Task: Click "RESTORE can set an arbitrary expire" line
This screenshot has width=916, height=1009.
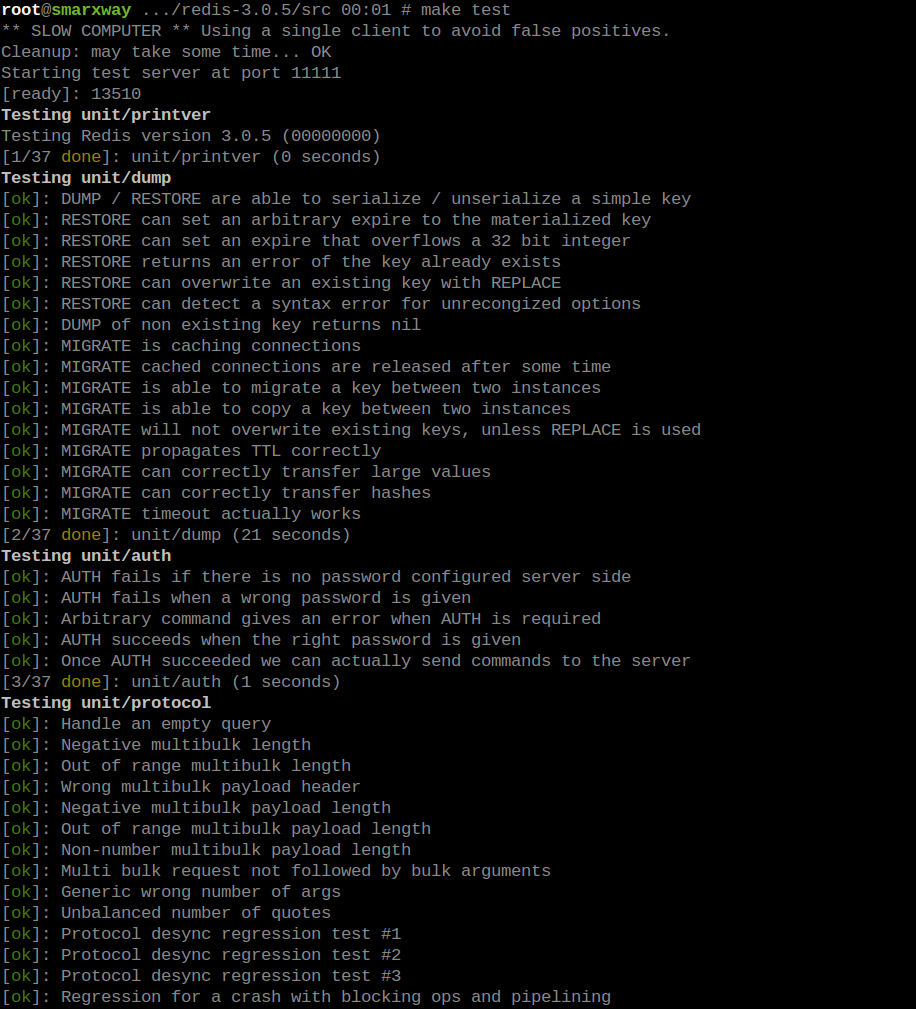Action: 326,220
